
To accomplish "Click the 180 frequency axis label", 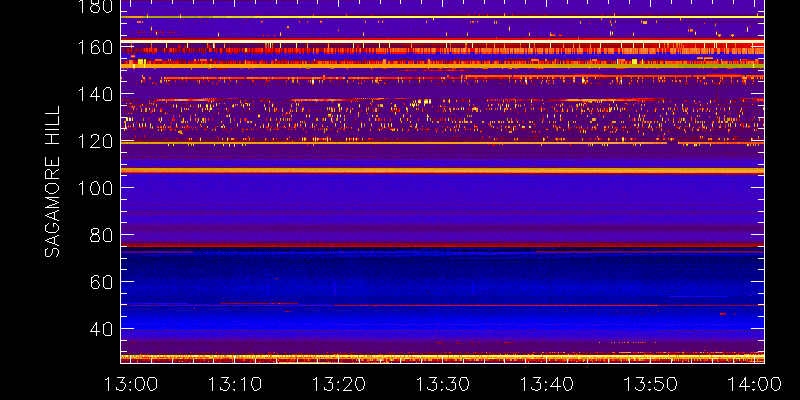I will pos(95,5).
